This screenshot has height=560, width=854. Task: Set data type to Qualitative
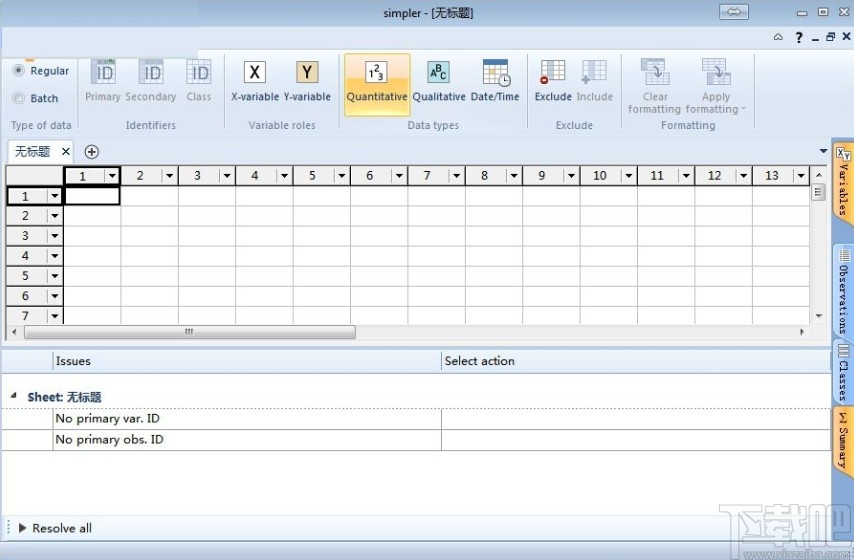[x=439, y=73]
